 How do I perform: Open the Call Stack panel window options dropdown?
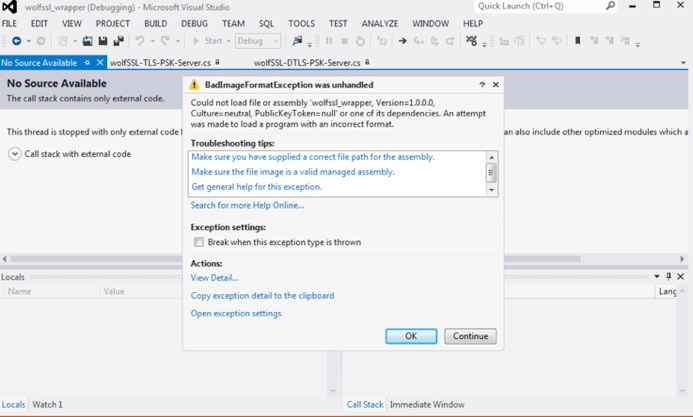(657, 277)
